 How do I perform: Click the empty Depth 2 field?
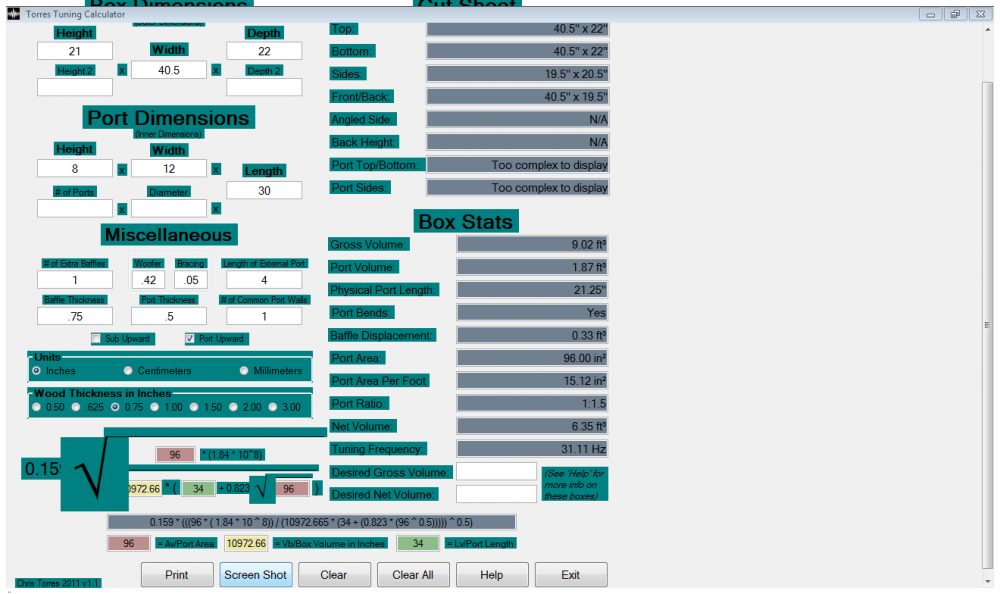264,87
